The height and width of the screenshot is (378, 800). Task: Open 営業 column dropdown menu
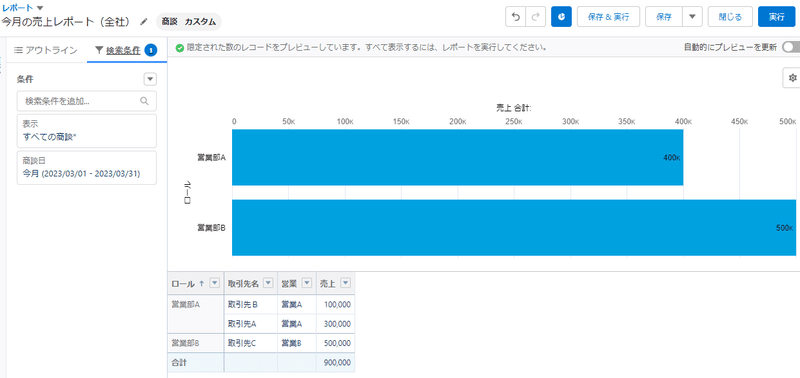click(307, 283)
